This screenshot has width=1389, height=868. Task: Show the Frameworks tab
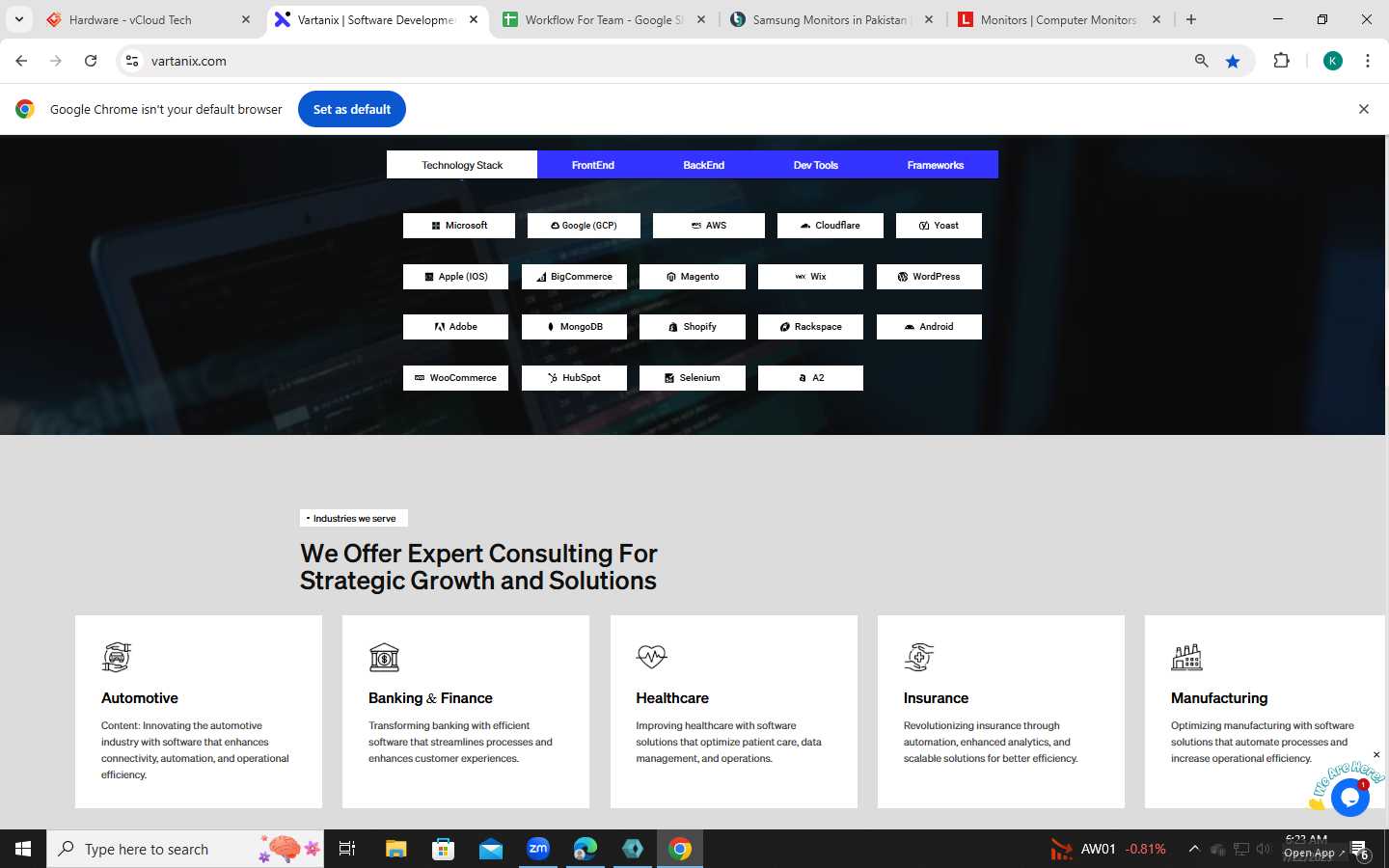tap(935, 165)
